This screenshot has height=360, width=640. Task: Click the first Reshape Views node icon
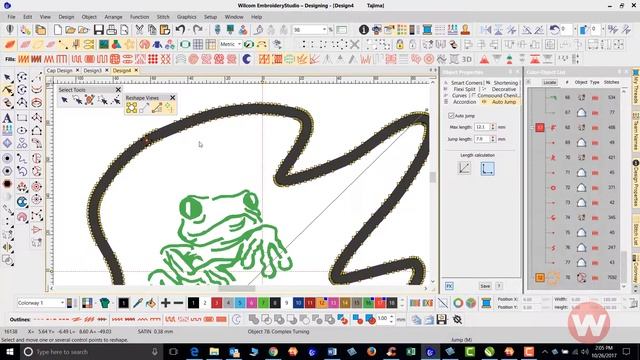pyautogui.click(x=131, y=108)
